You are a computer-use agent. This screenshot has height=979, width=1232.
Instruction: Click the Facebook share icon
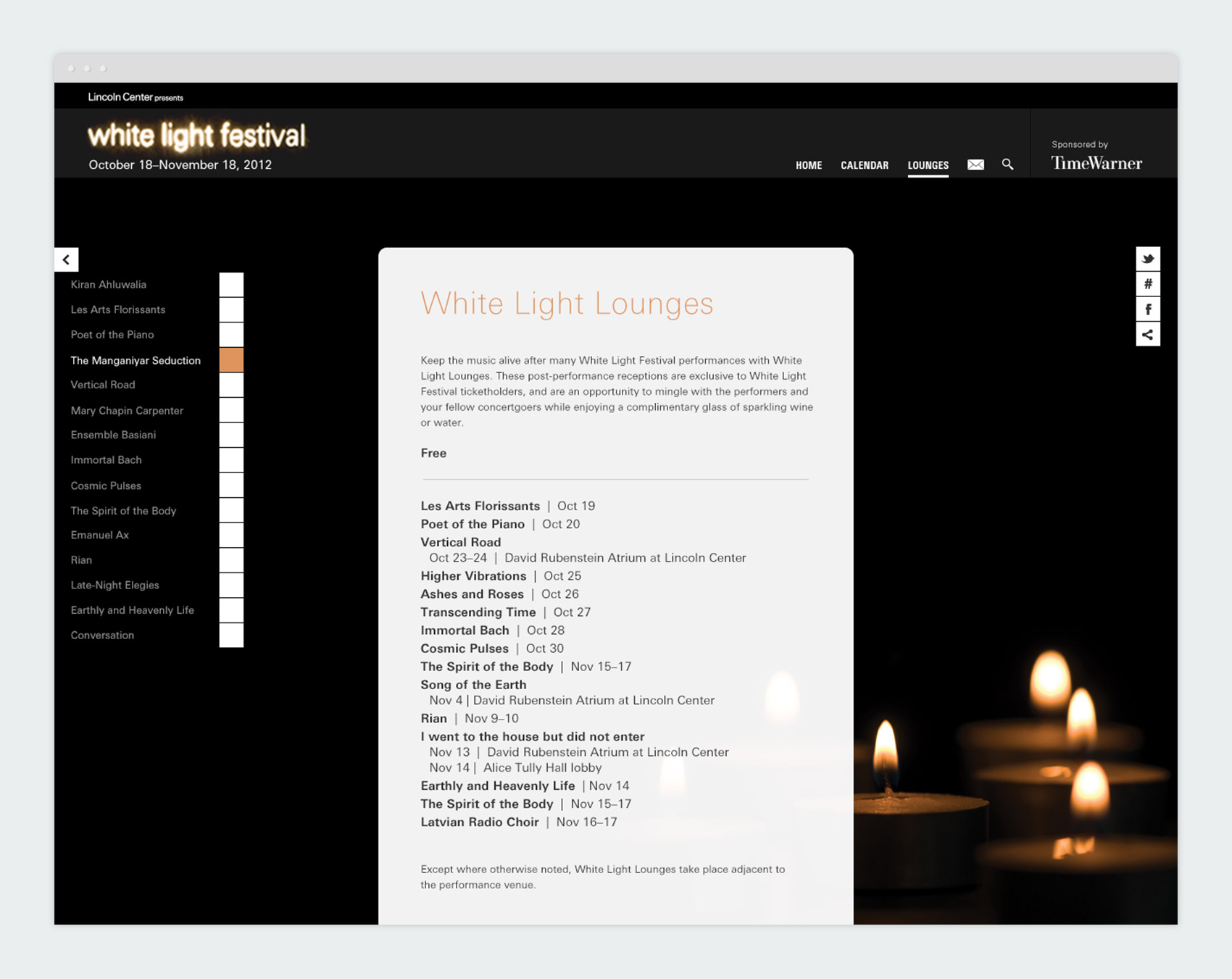pyautogui.click(x=1148, y=309)
